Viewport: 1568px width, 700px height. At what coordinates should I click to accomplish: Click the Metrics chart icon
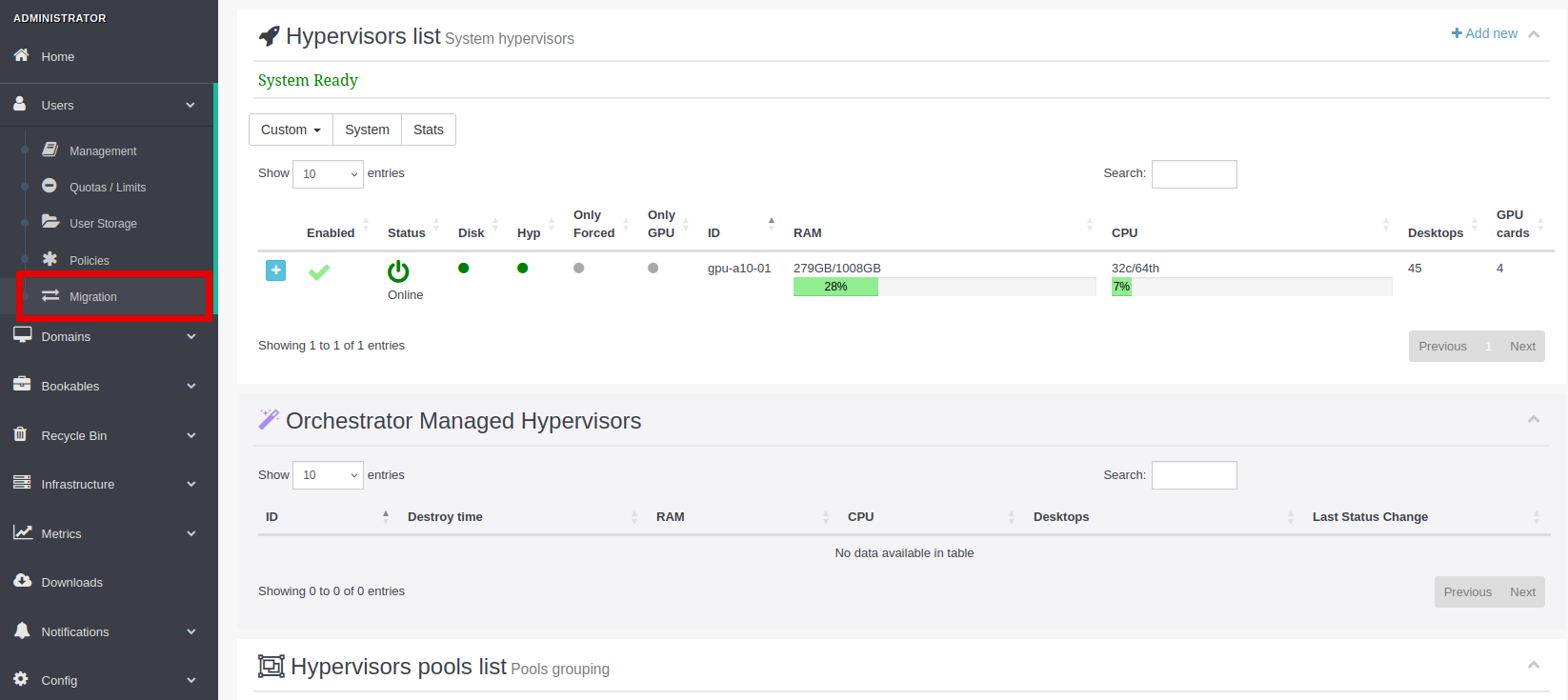click(22, 532)
